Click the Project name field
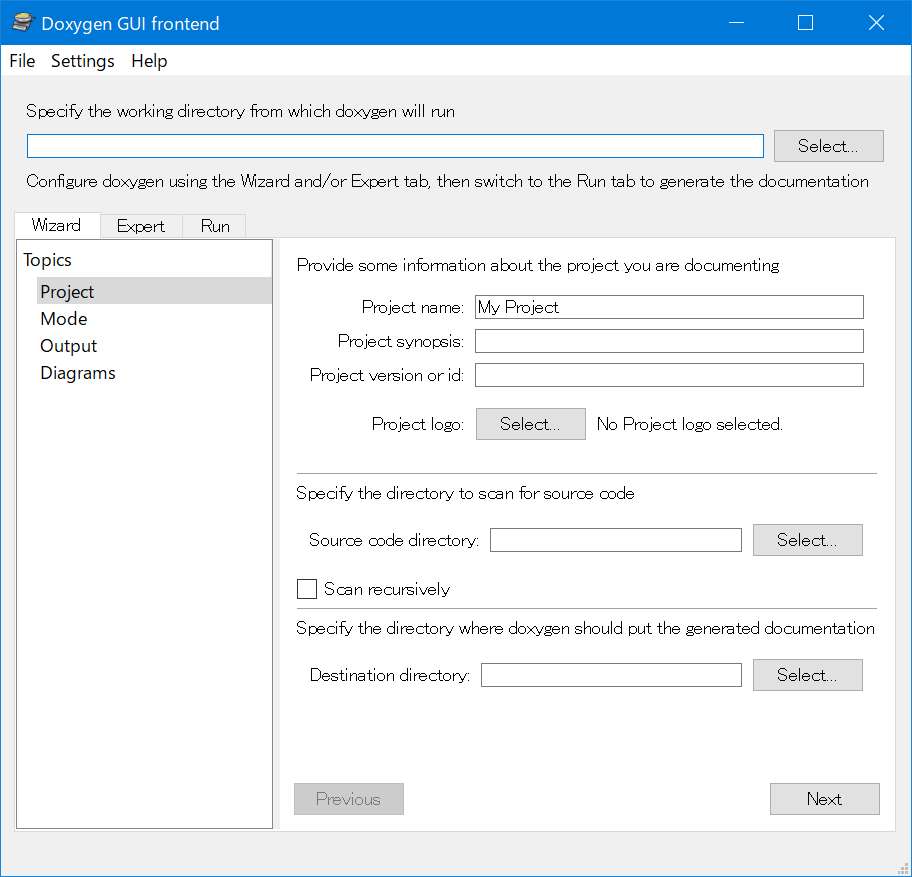The width and height of the screenshot is (912, 877). [669, 307]
